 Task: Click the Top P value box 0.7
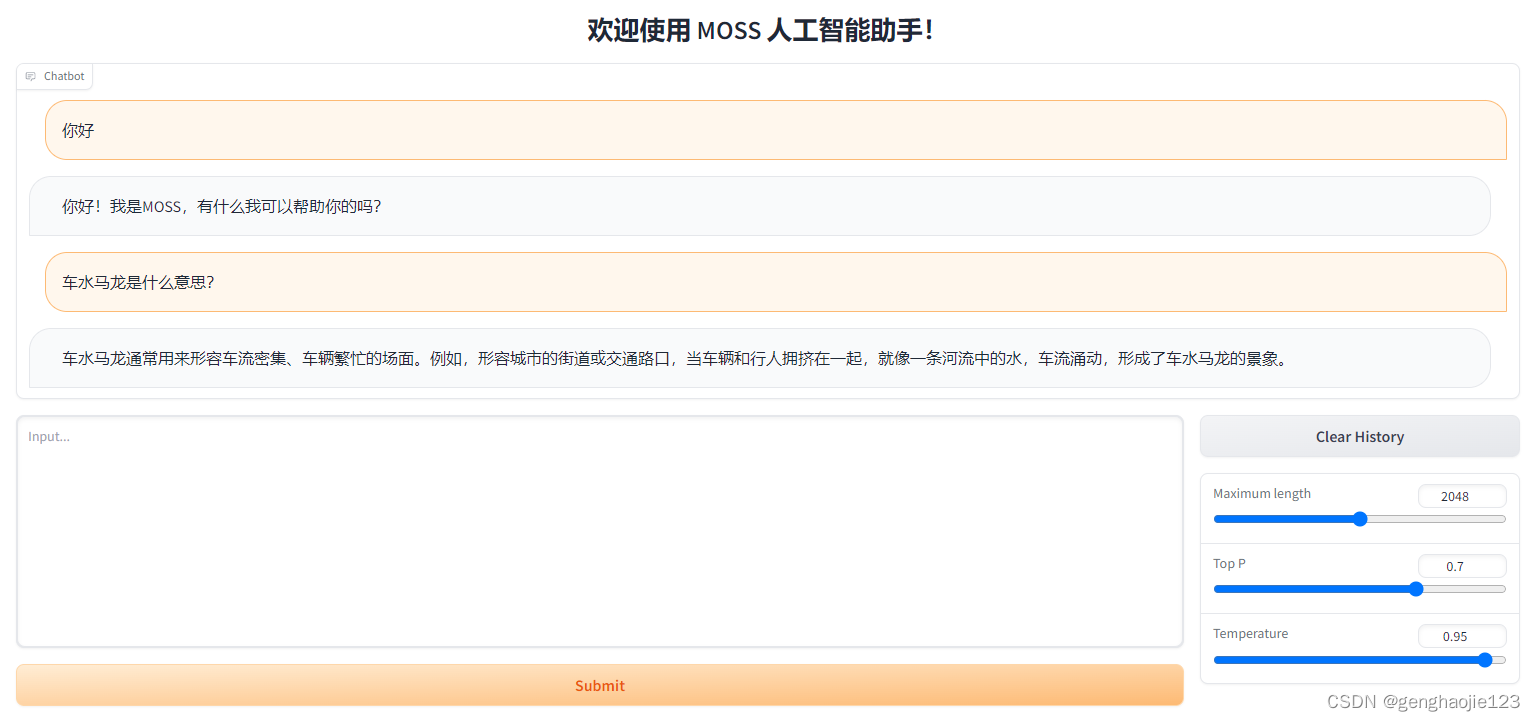click(1462, 566)
